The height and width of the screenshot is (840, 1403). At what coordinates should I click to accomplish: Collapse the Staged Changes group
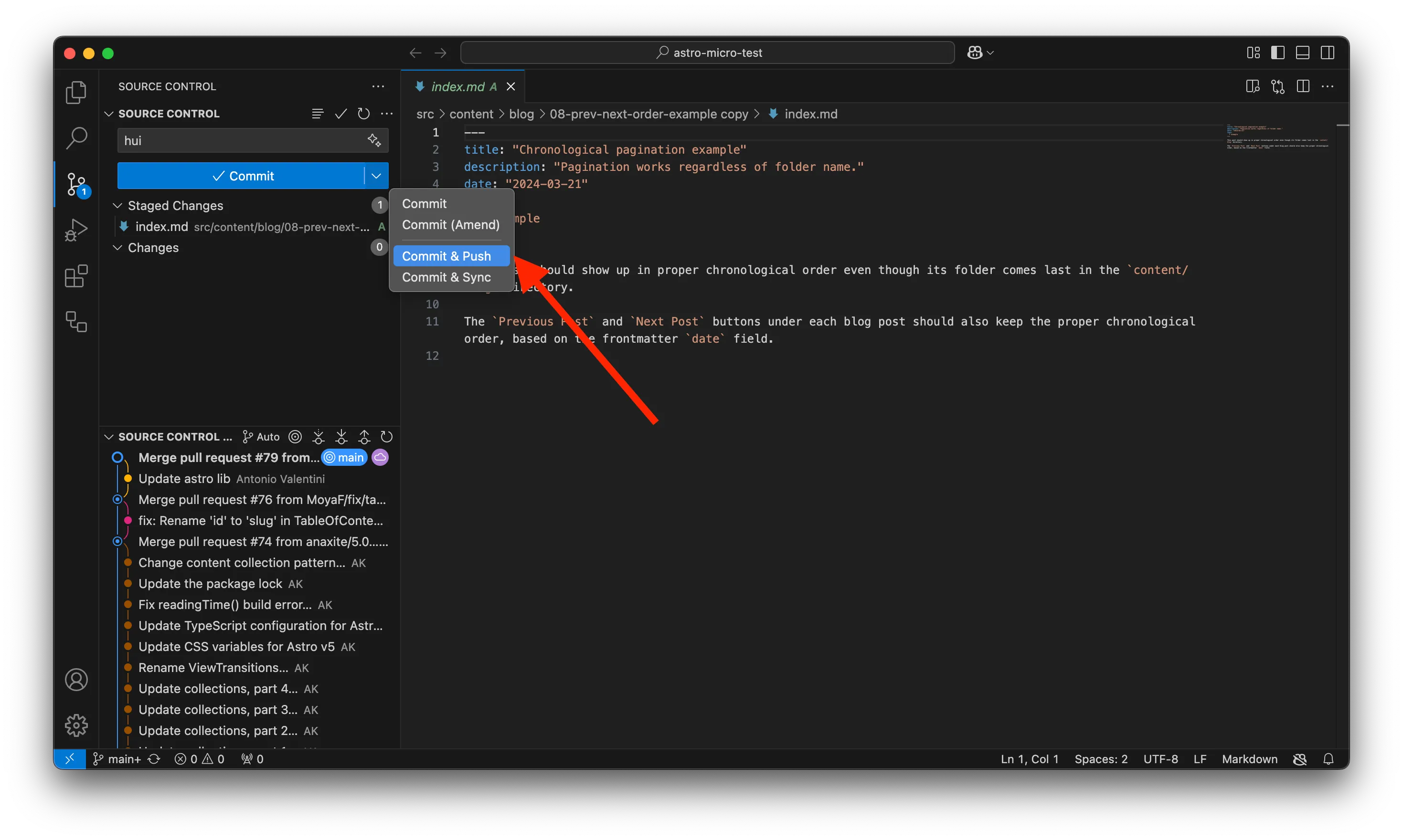(x=118, y=206)
